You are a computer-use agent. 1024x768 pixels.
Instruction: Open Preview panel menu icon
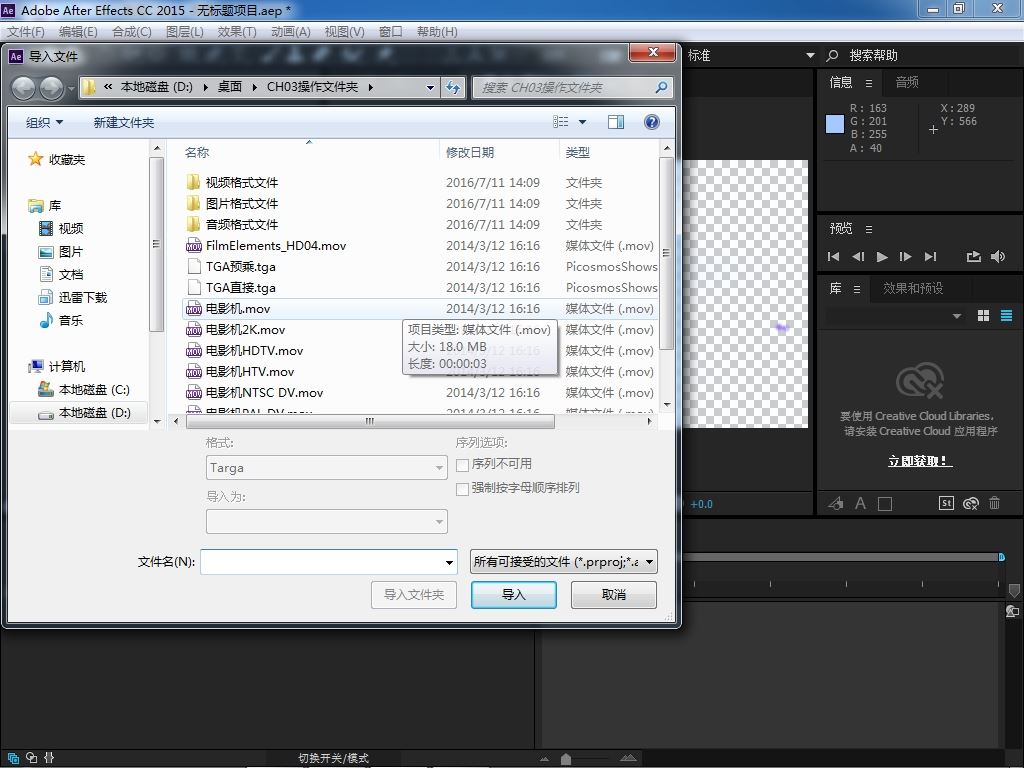(x=869, y=229)
